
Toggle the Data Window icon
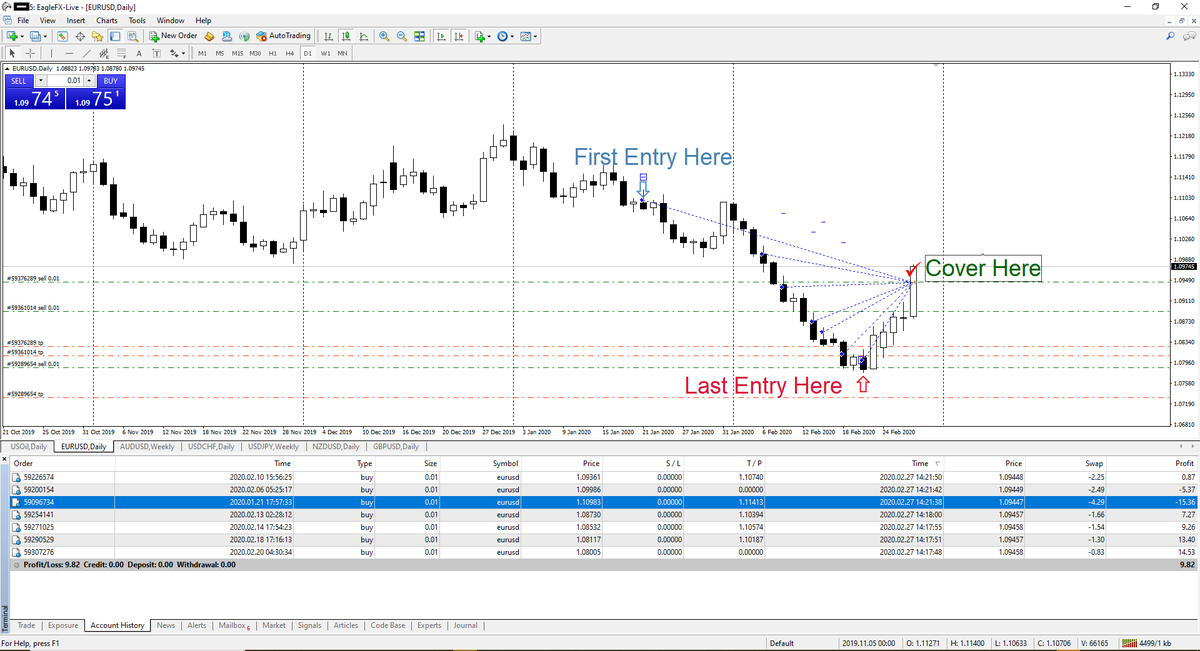(80, 36)
